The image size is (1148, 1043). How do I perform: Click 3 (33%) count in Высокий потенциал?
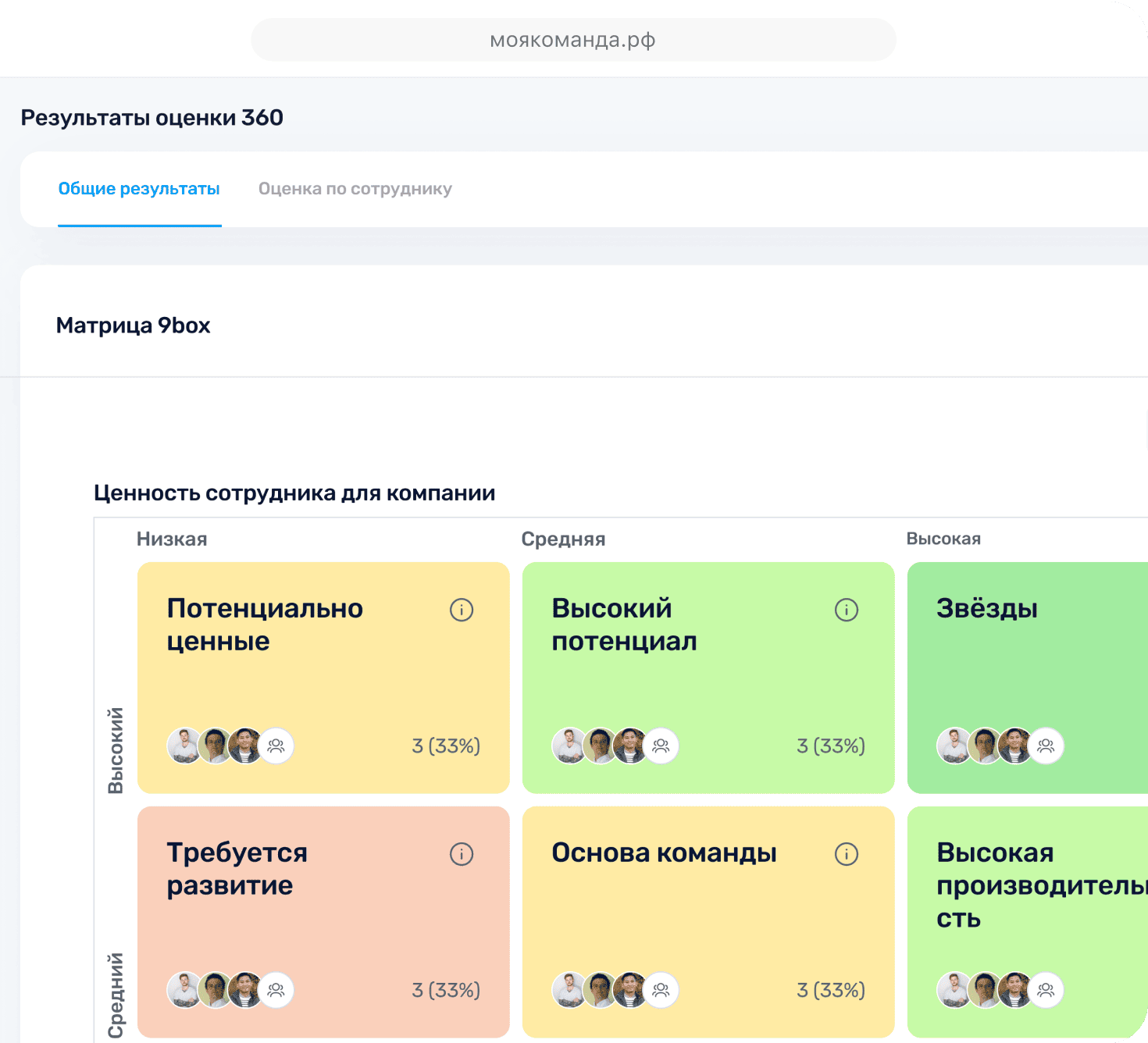[x=831, y=746]
